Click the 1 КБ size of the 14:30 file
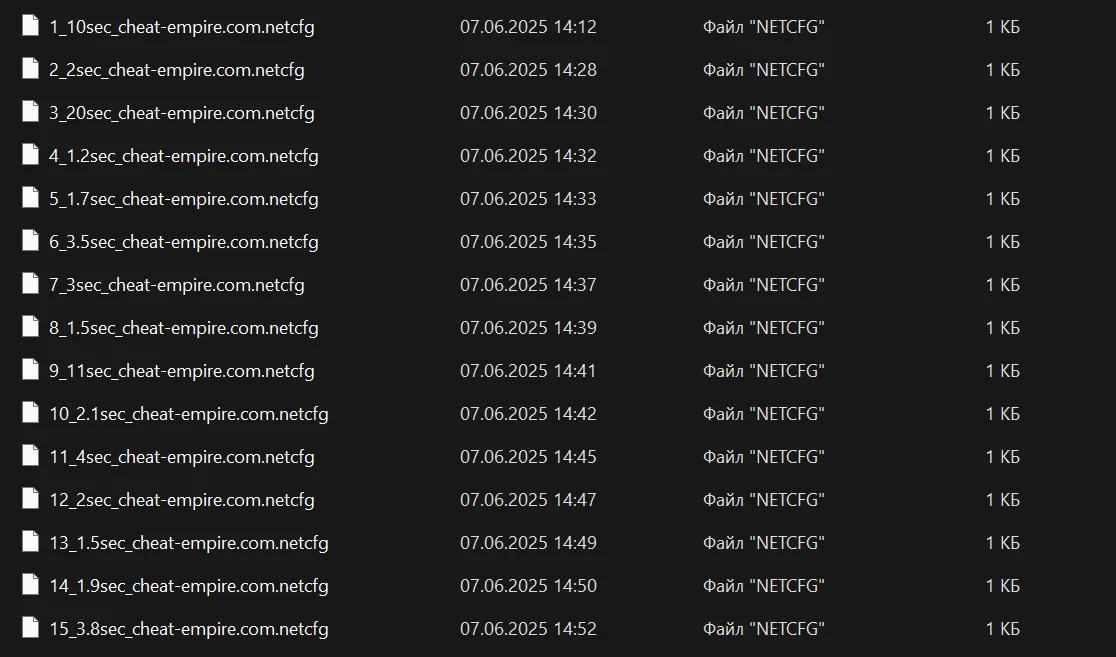The image size is (1116, 657). click(1002, 113)
